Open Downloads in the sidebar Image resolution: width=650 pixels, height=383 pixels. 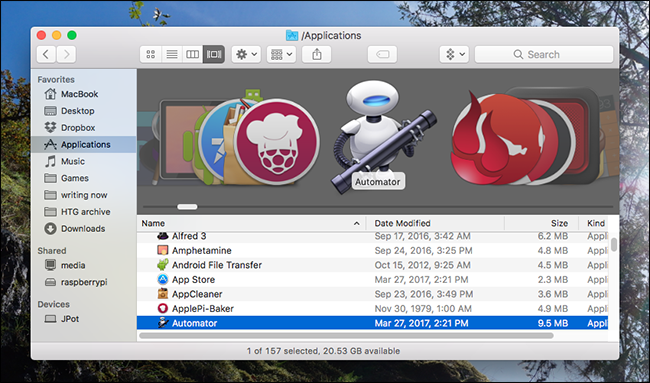pos(84,228)
